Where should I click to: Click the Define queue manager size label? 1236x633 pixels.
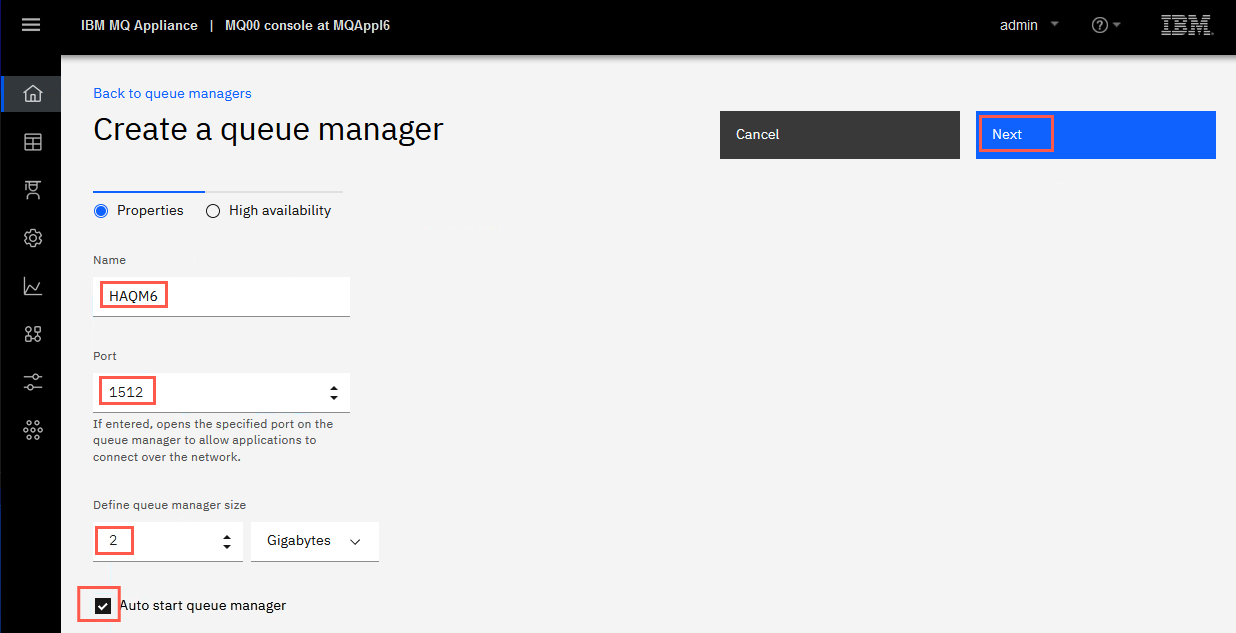coord(169,505)
